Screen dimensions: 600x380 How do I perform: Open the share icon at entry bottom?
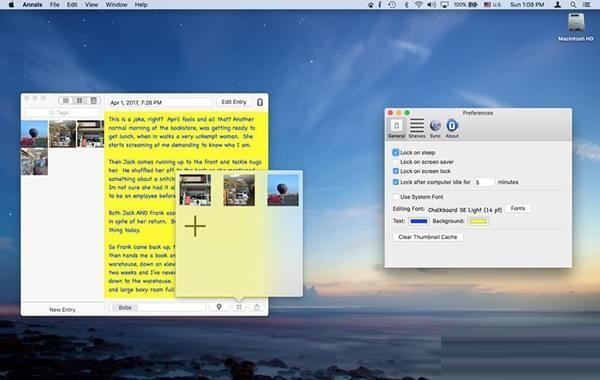click(x=257, y=307)
